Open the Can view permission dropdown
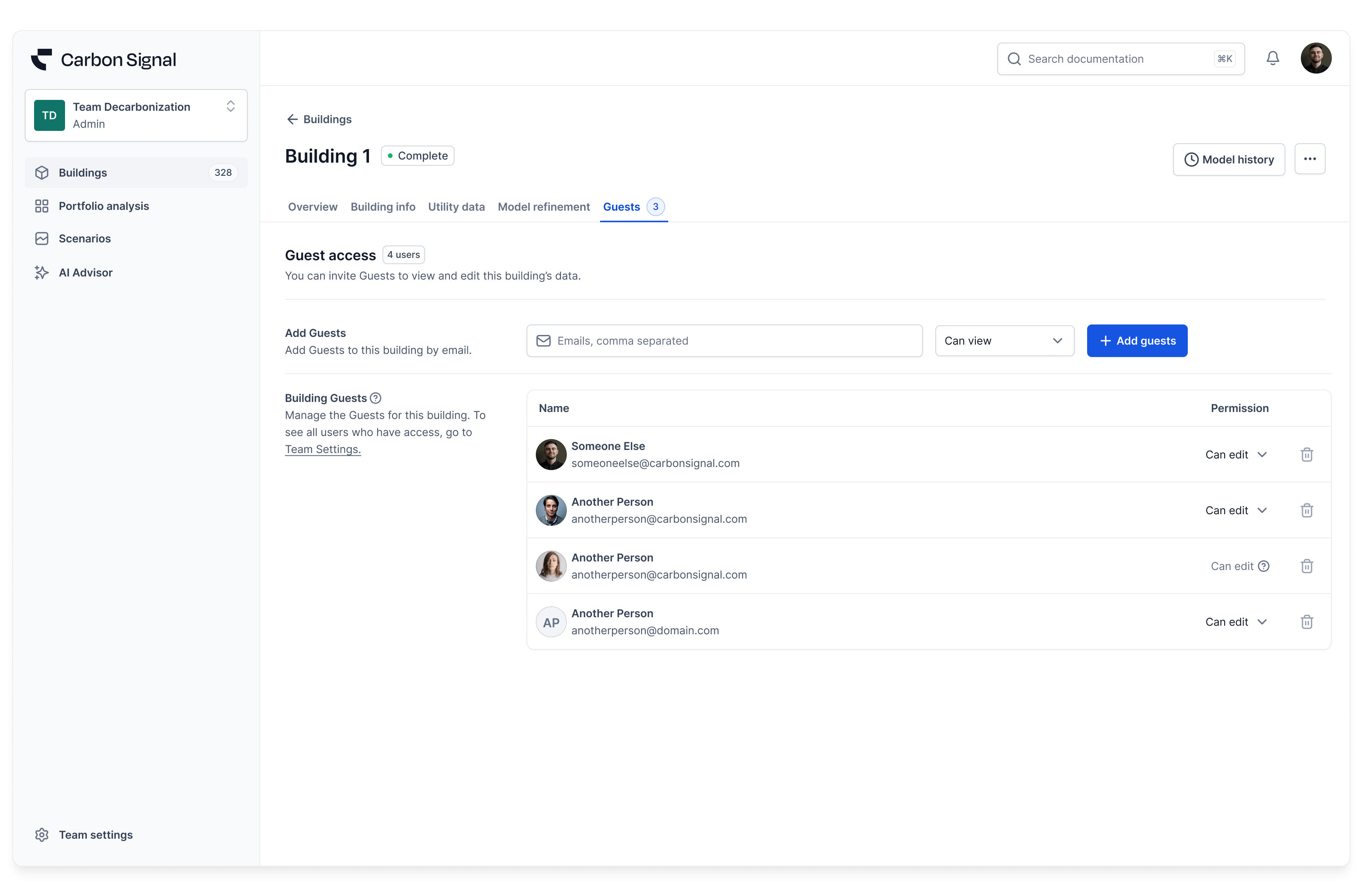The image size is (1362, 896). coord(1004,341)
